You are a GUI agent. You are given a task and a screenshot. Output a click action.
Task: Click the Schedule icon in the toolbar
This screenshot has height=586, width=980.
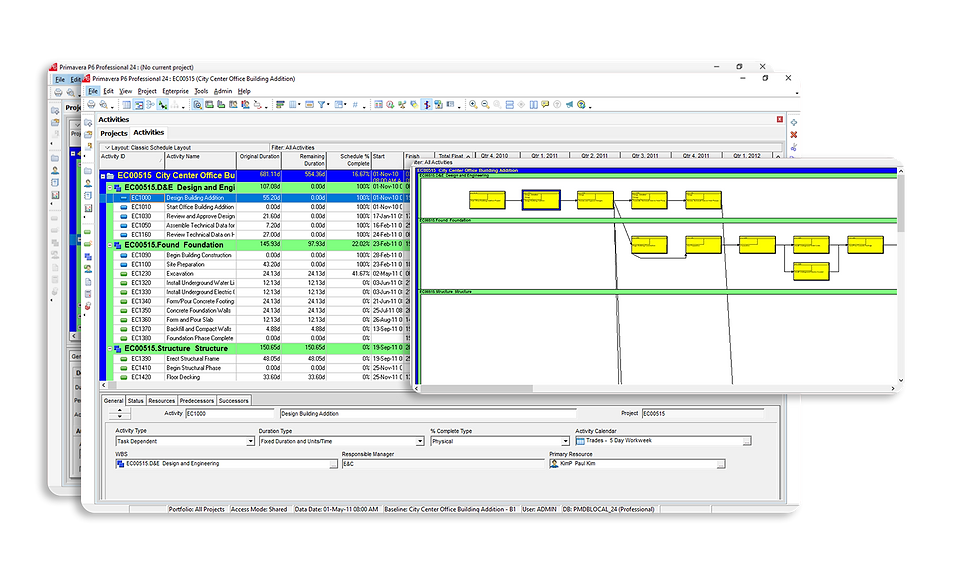pyautogui.click(x=390, y=104)
